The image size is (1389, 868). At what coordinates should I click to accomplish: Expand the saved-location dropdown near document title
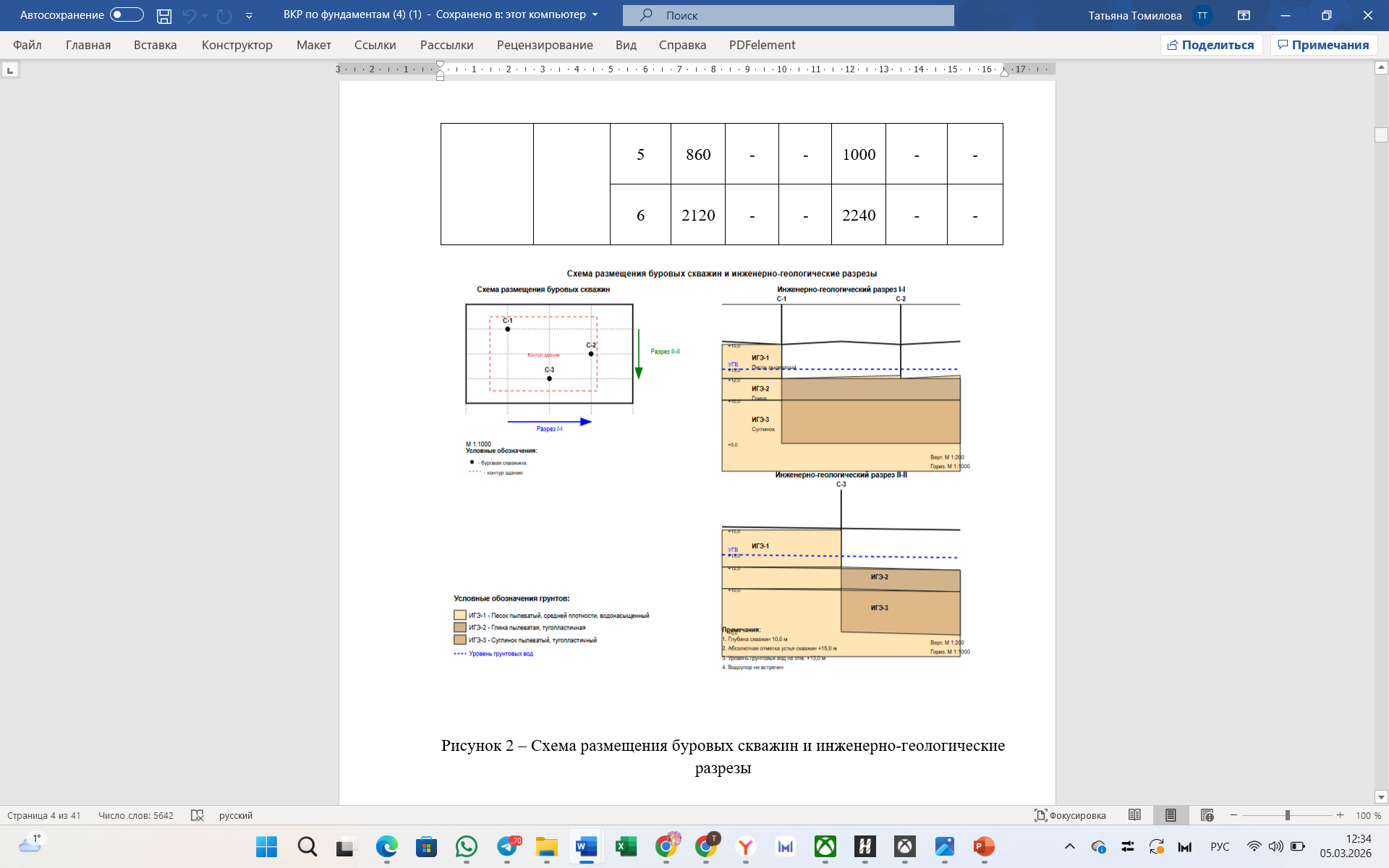(x=595, y=14)
